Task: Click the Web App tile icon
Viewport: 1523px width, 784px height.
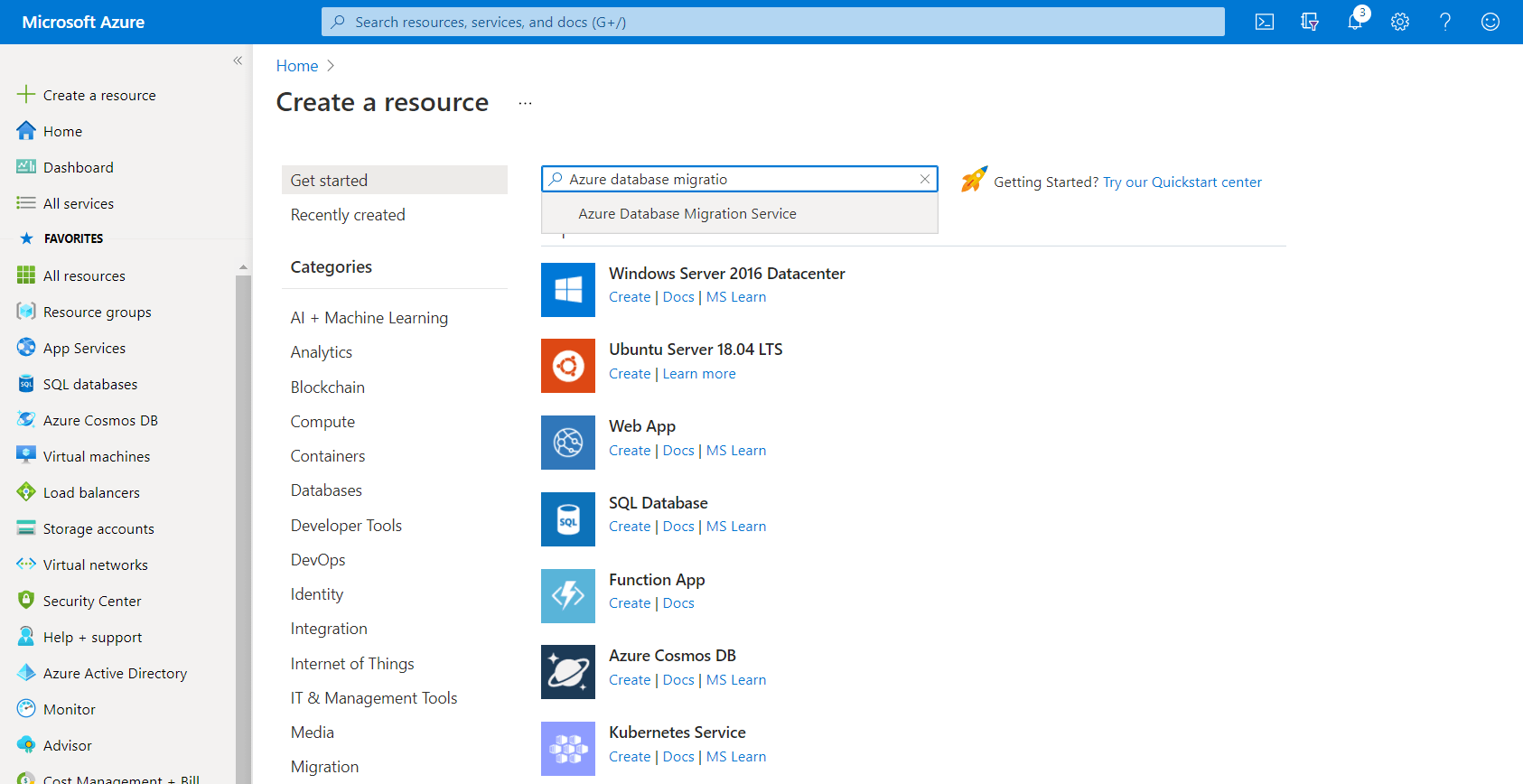Action: (568, 443)
